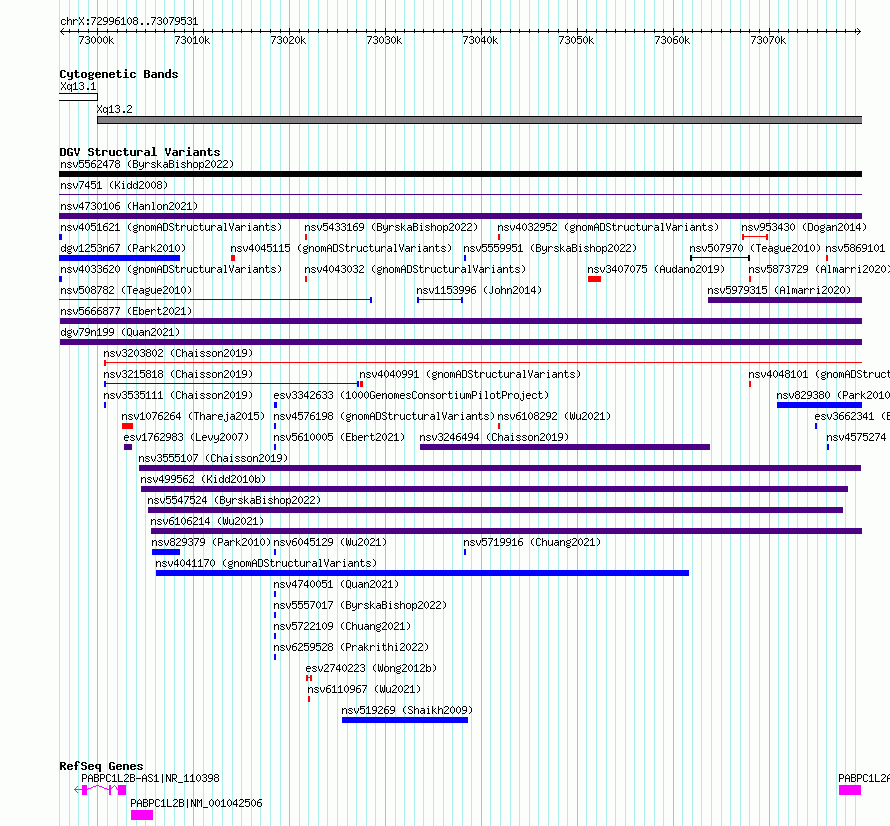
Task: Click nsv5873729 (Almarri2020) label
Action: pyautogui.click(x=818, y=269)
